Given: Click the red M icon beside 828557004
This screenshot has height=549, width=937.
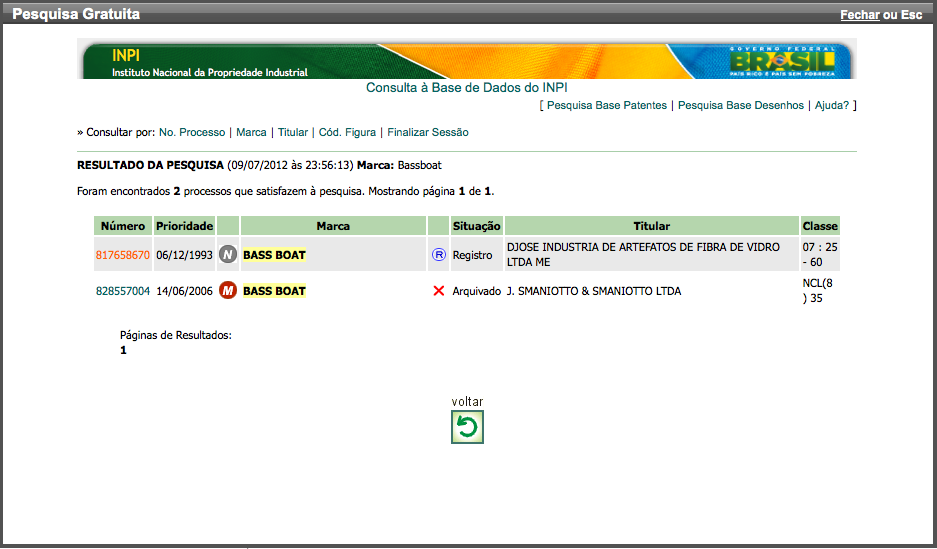Looking at the screenshot, I should pyautogui.click(x=228, y=291).
